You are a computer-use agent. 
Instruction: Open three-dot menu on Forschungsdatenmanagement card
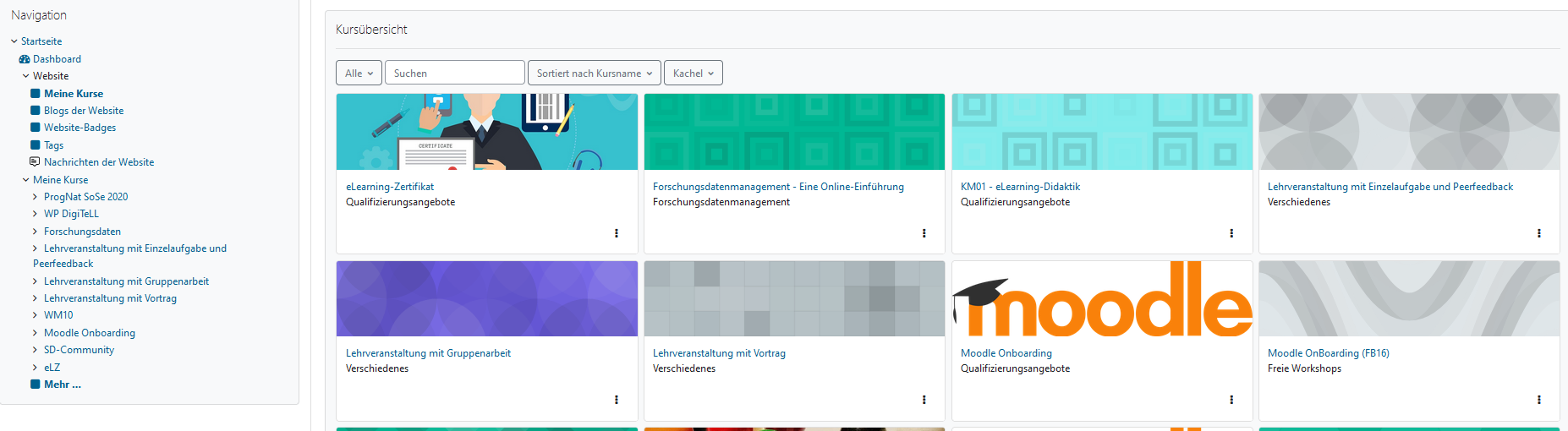(x=924, y=233)
